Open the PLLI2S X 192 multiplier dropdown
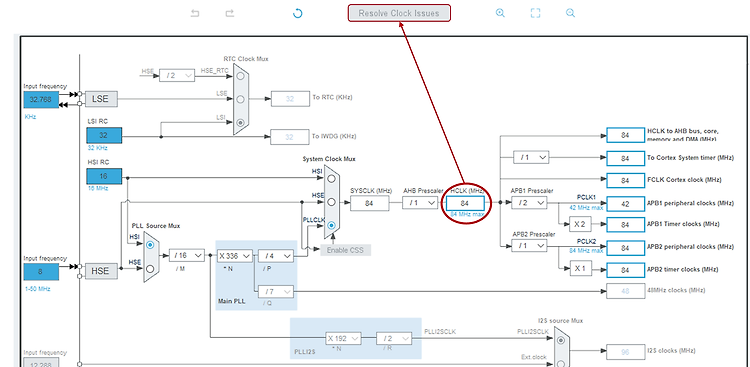This screenshot has height=367, width=750. pyautogui.click(x=343, y=338)
